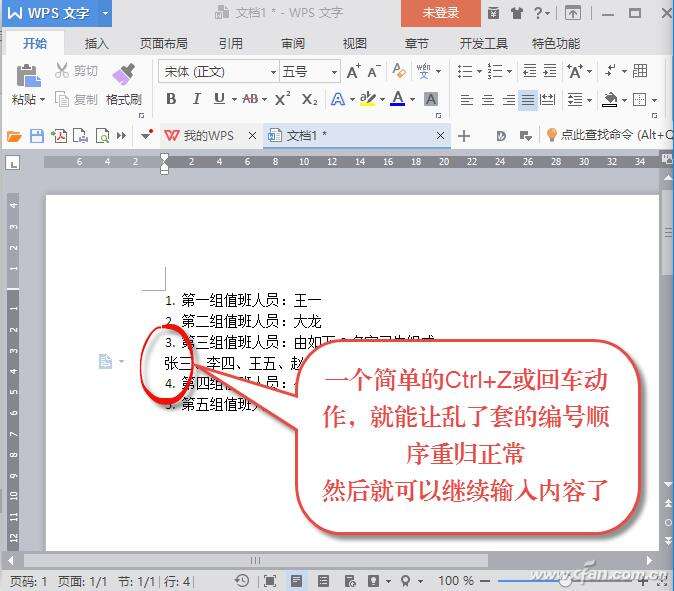
Task: Click the Copy icon
Action: coord(62,100)
